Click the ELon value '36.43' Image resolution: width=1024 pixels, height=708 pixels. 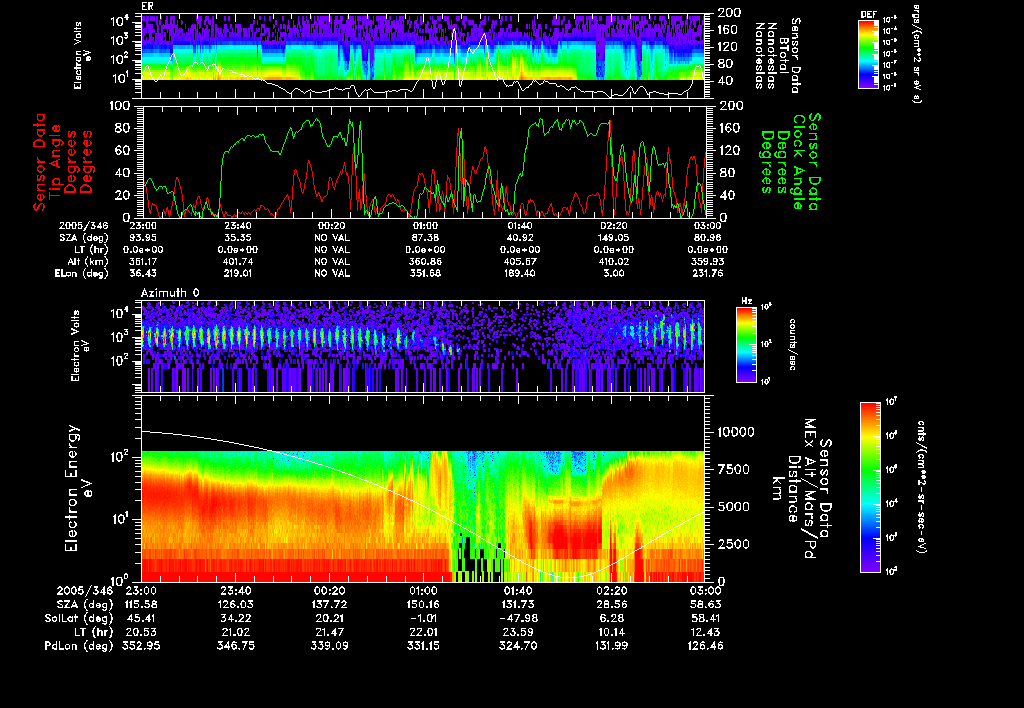point(143,274)
